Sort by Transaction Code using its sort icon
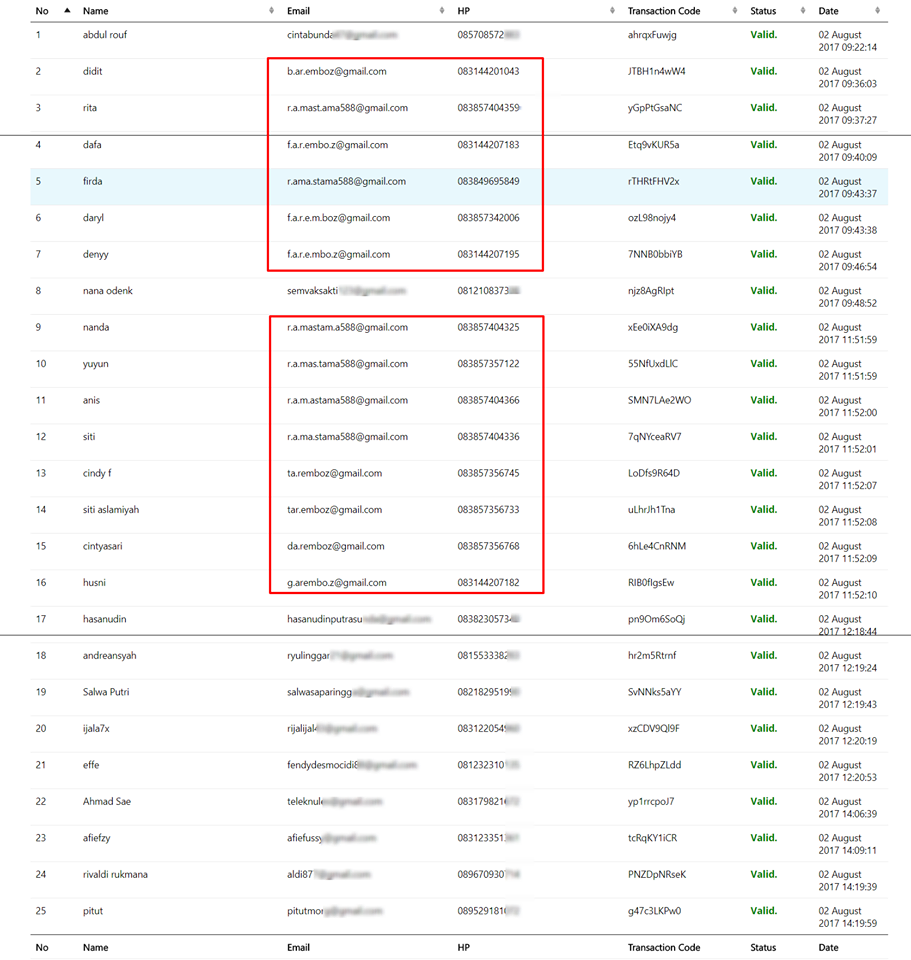The width and height of the screenshot is (911, 960). click(x=737, y=10)
